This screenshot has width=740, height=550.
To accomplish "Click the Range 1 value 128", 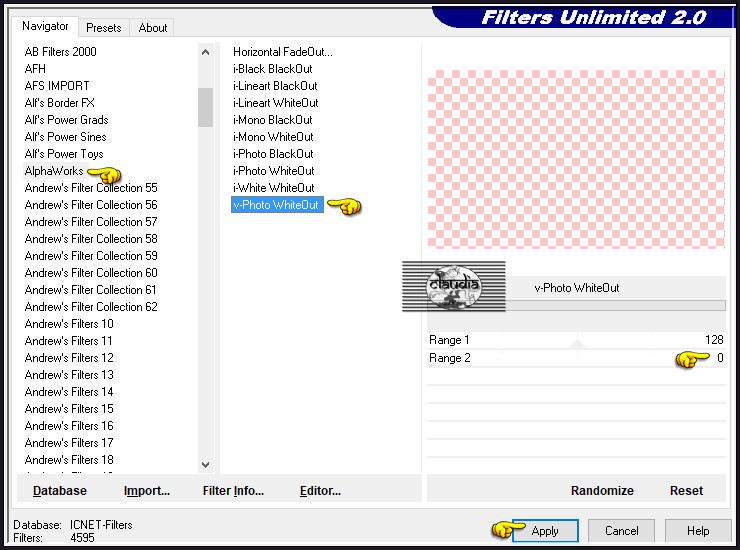I will pyautogui.click(x=714, y=340).
